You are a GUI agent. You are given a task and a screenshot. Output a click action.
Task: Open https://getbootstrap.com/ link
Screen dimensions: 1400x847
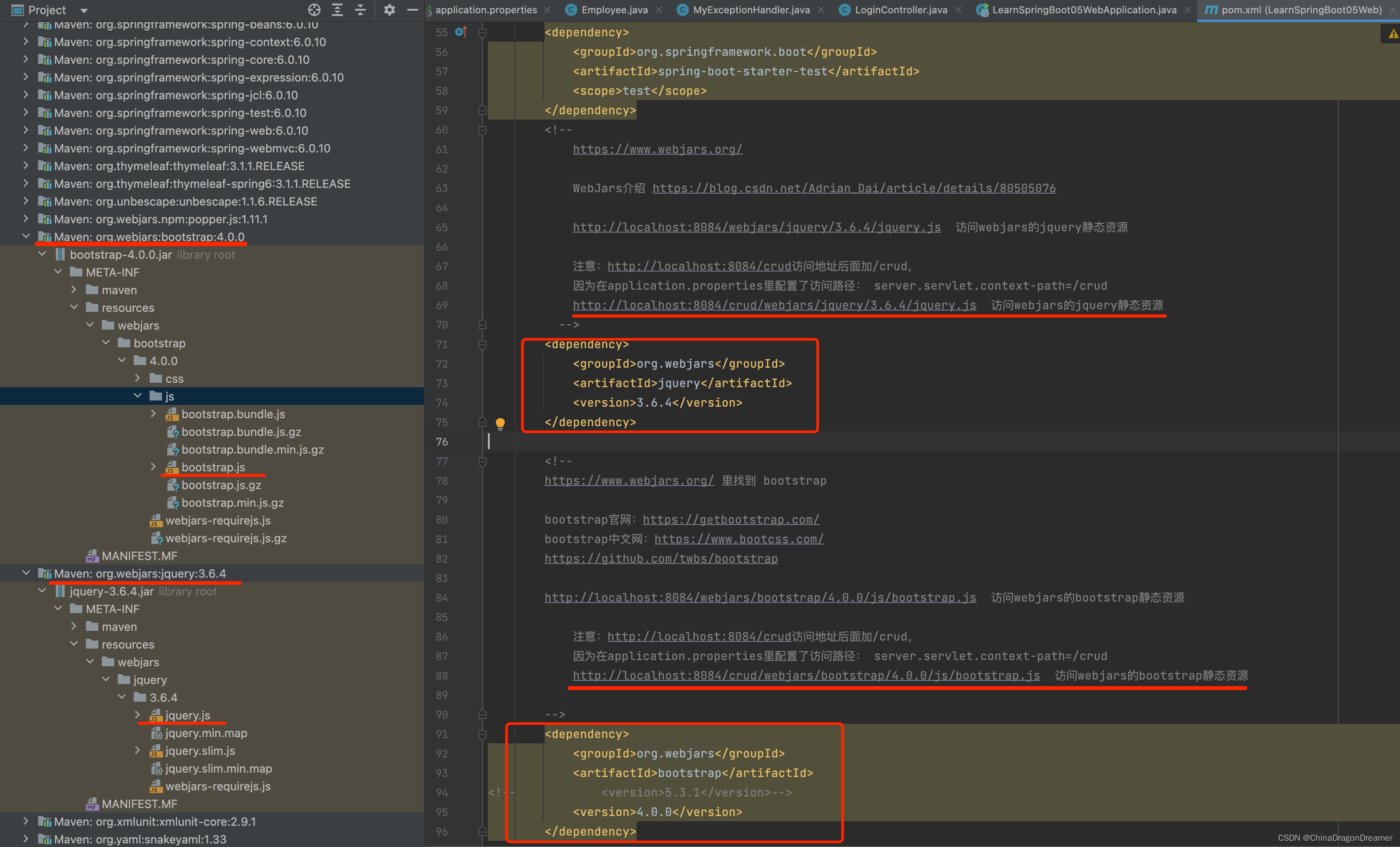[x=731, y=520]
